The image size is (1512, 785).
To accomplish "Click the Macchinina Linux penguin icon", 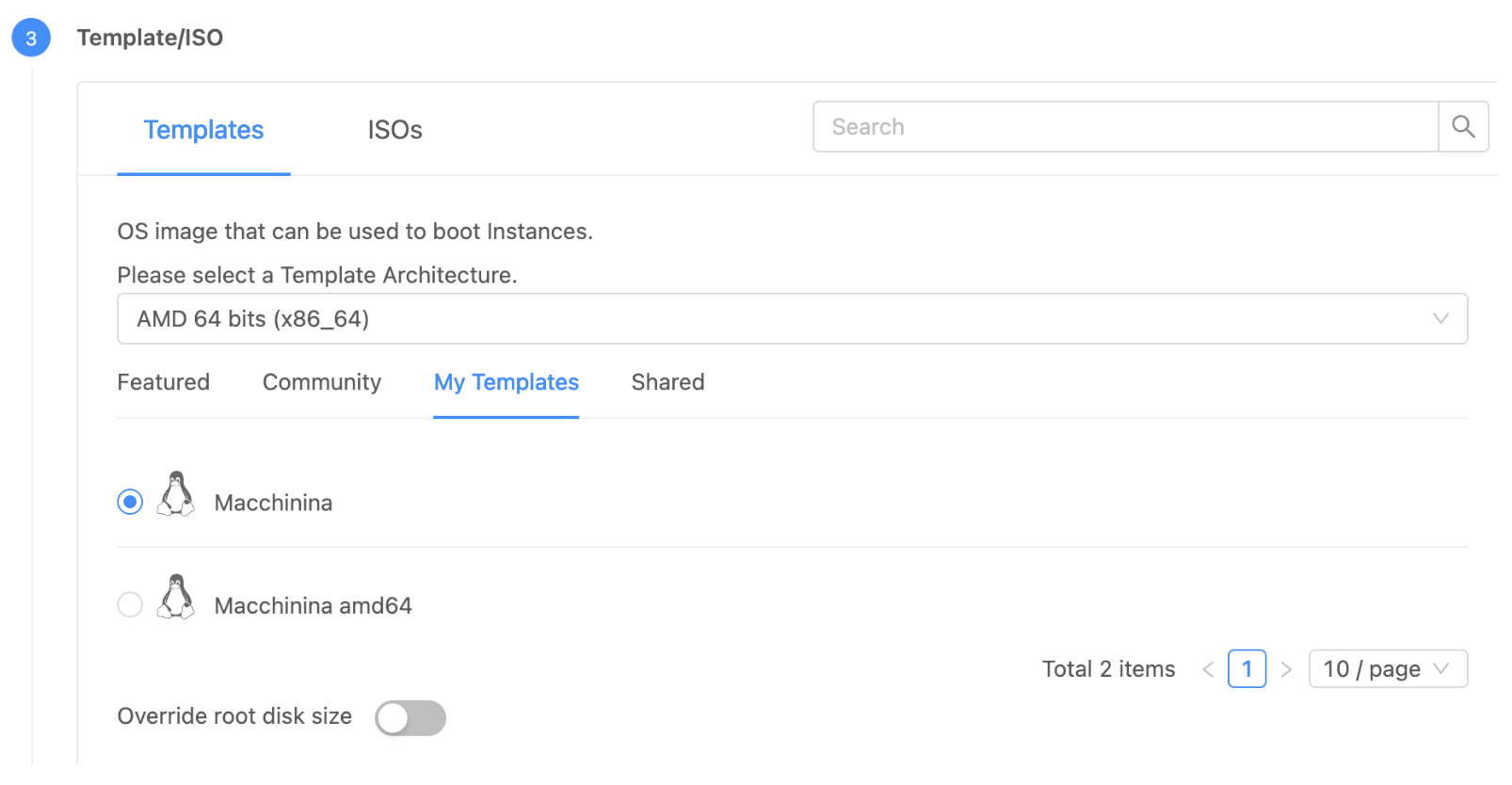I will (176, 495).
